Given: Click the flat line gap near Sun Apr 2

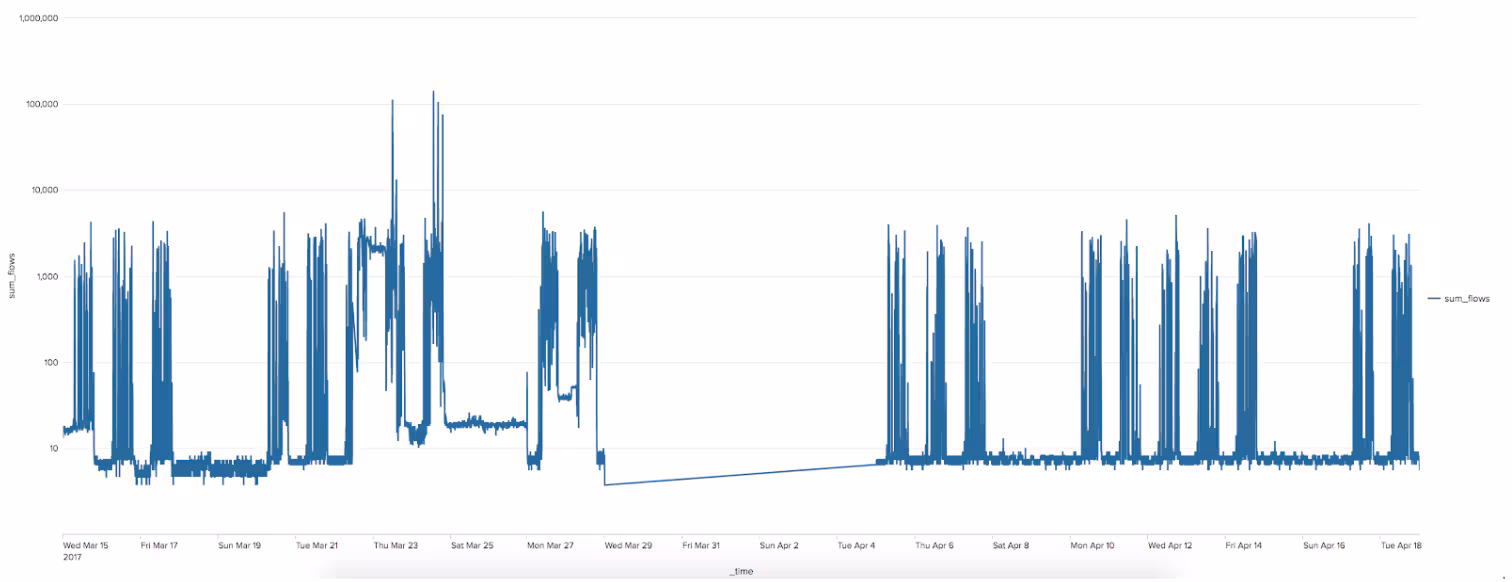Looking at the screenshot, I should 780,473.
